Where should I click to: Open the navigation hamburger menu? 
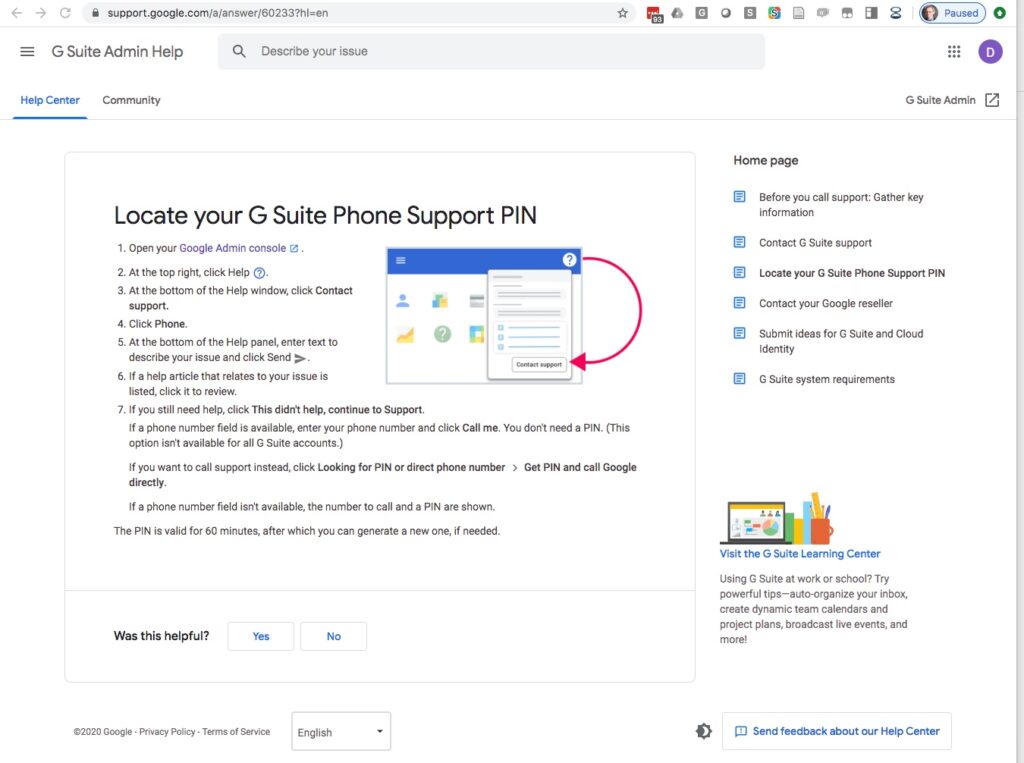tap(27, 51)
